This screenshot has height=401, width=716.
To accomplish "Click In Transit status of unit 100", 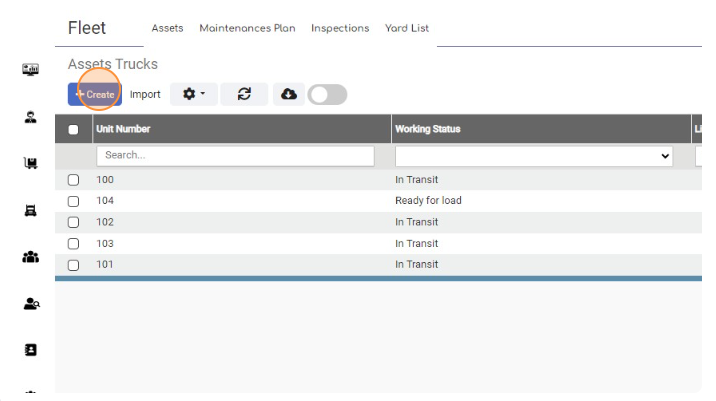I will point(416,179).
